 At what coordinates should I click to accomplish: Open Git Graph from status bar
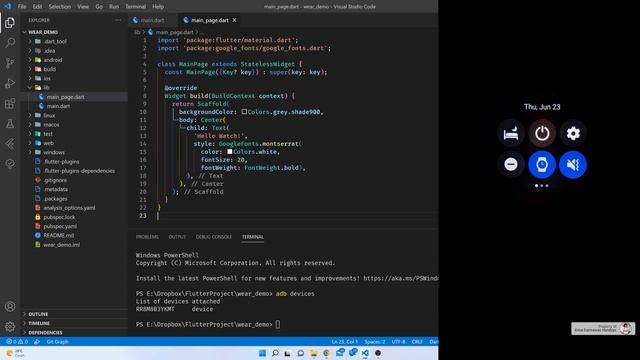[57, 342]
